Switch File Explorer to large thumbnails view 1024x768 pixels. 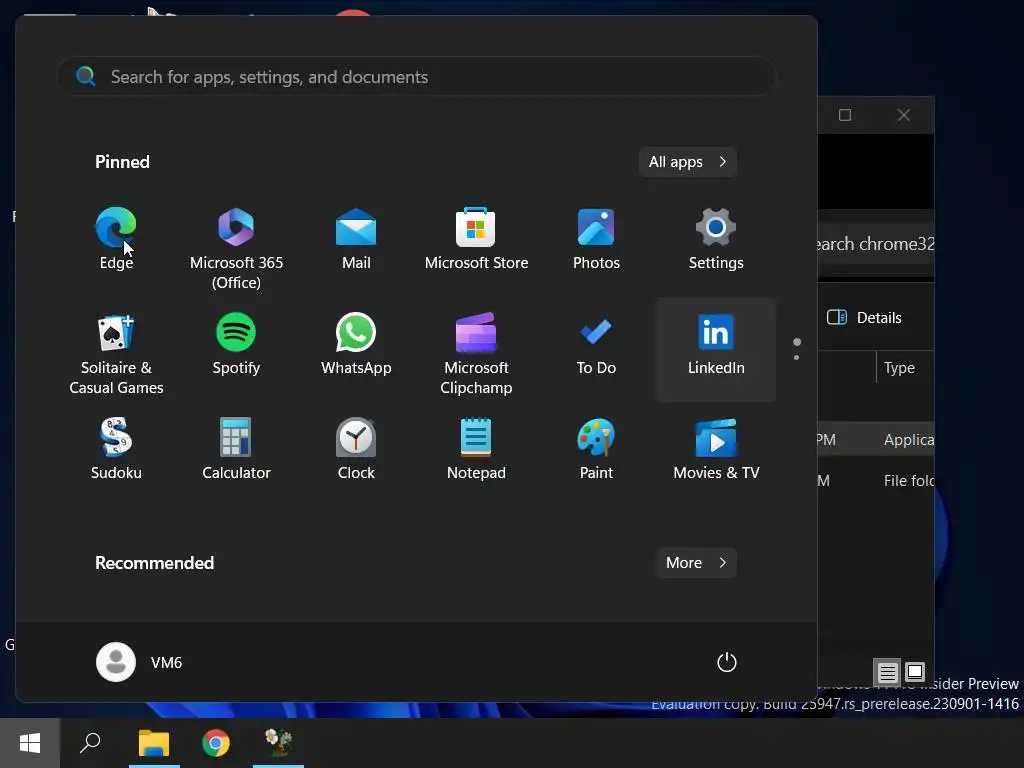pyautogui.click(x=915, y=671)
